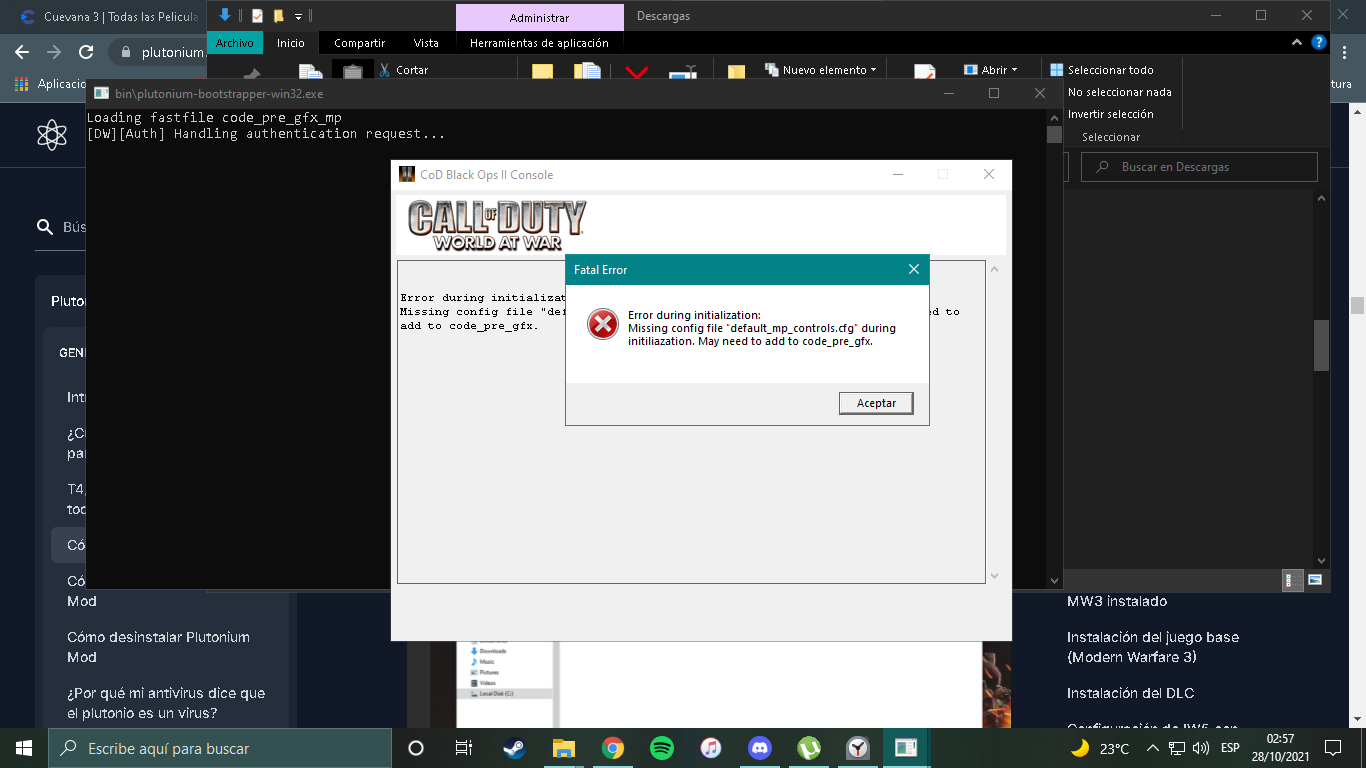The height and width of the screenshot is (768, 1366).
Task: Open Spotify from taskbar
Action: pyautogui.click(x=662, y=748)
